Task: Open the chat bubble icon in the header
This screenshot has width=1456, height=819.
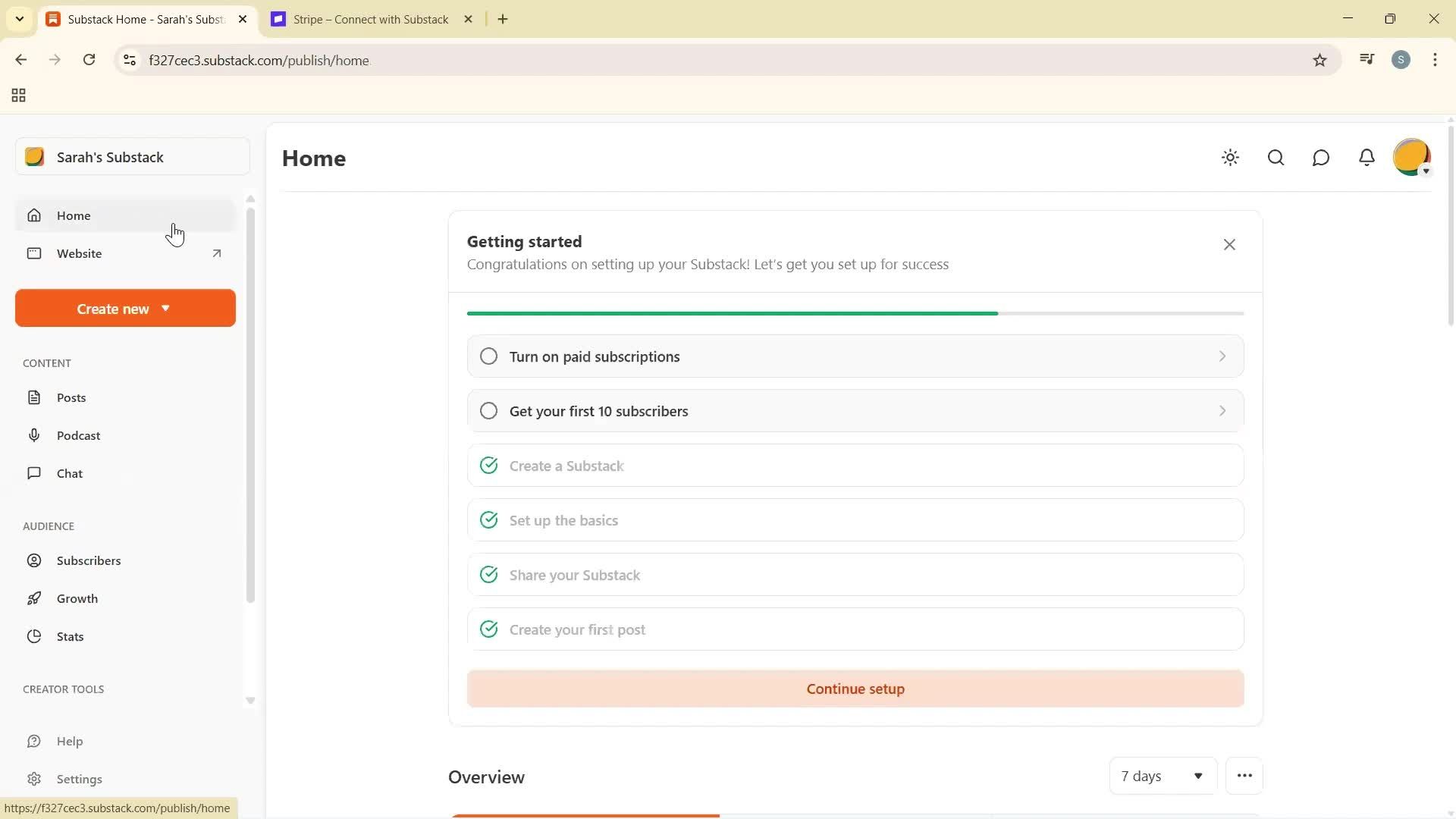Action: (1321, 158)
